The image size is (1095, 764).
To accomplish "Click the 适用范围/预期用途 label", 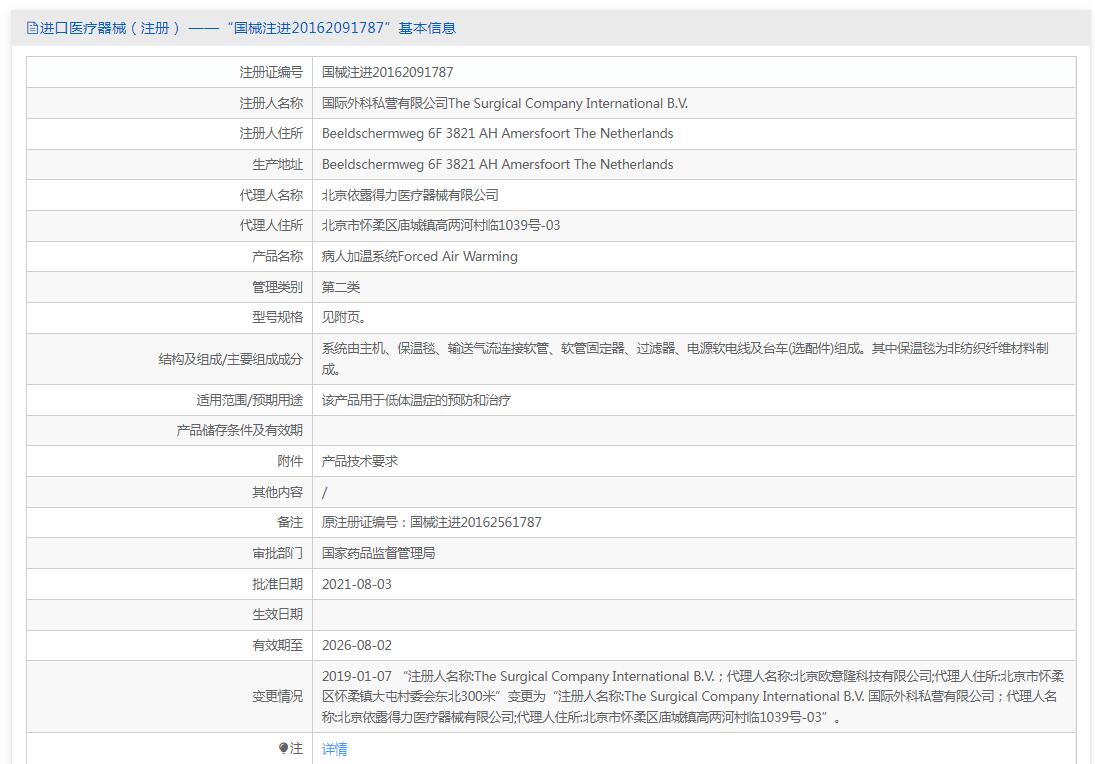I will [x=249, y=400].
